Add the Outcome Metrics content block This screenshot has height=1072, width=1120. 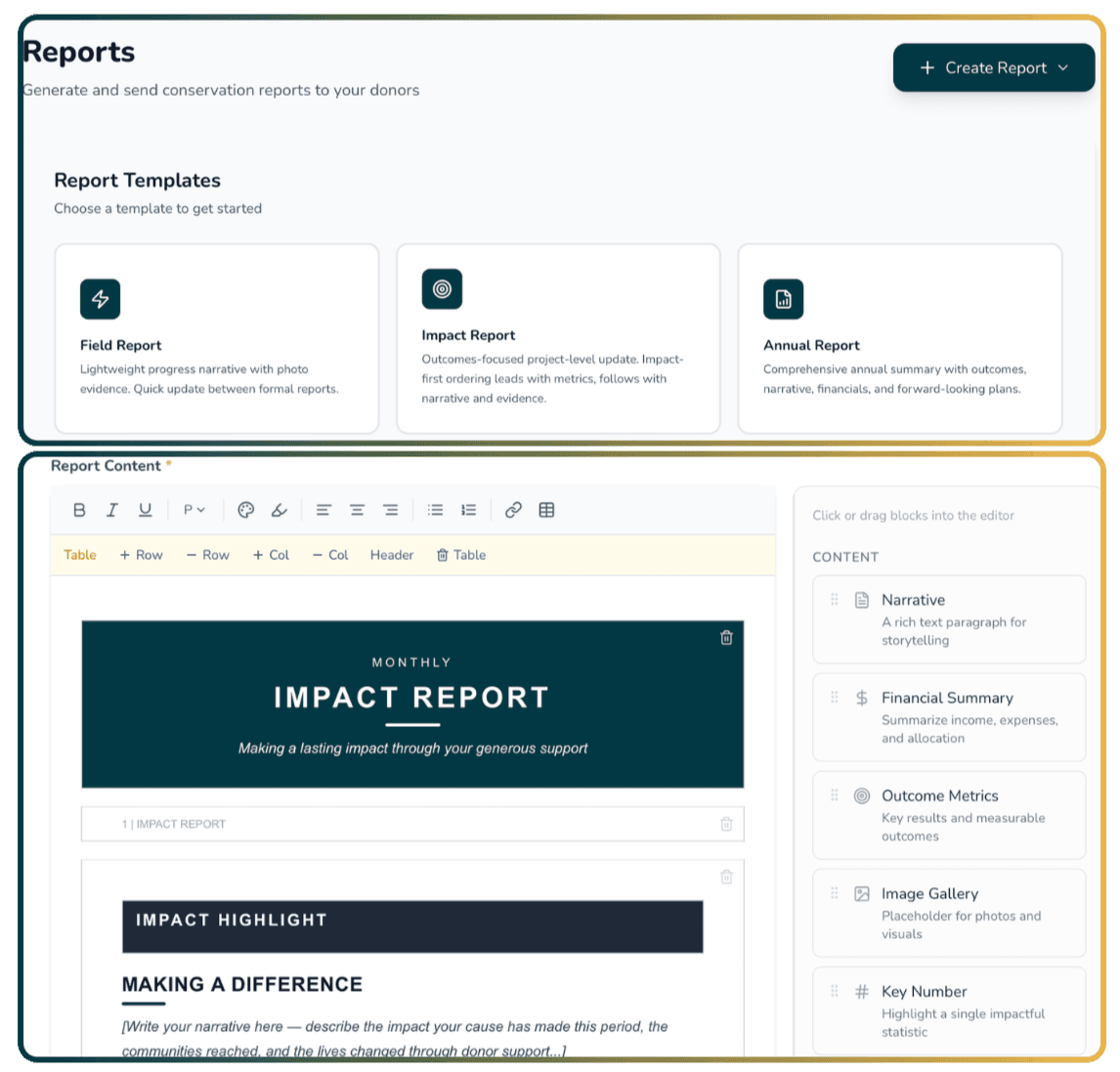tap(949, 816)
